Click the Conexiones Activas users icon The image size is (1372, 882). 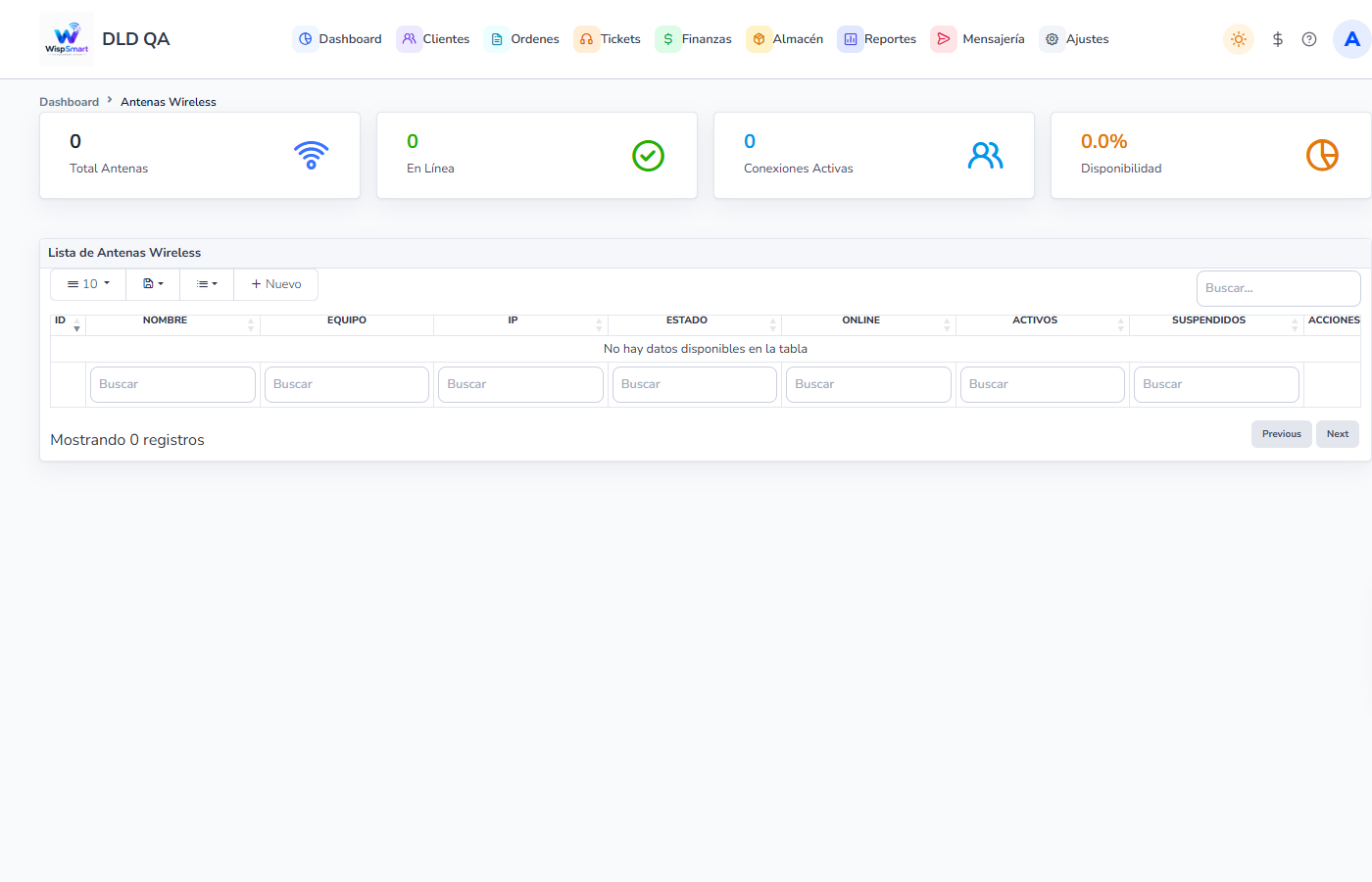point(985,155)
